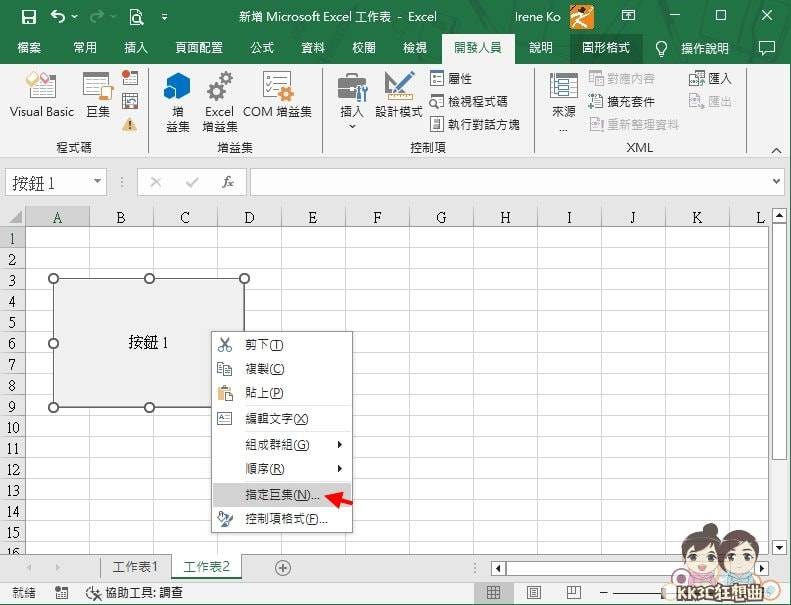This screenshot has width=791, height=605.
Task: Click the 巨集 (Macros) icon
Action: click(x=98, y=97)
